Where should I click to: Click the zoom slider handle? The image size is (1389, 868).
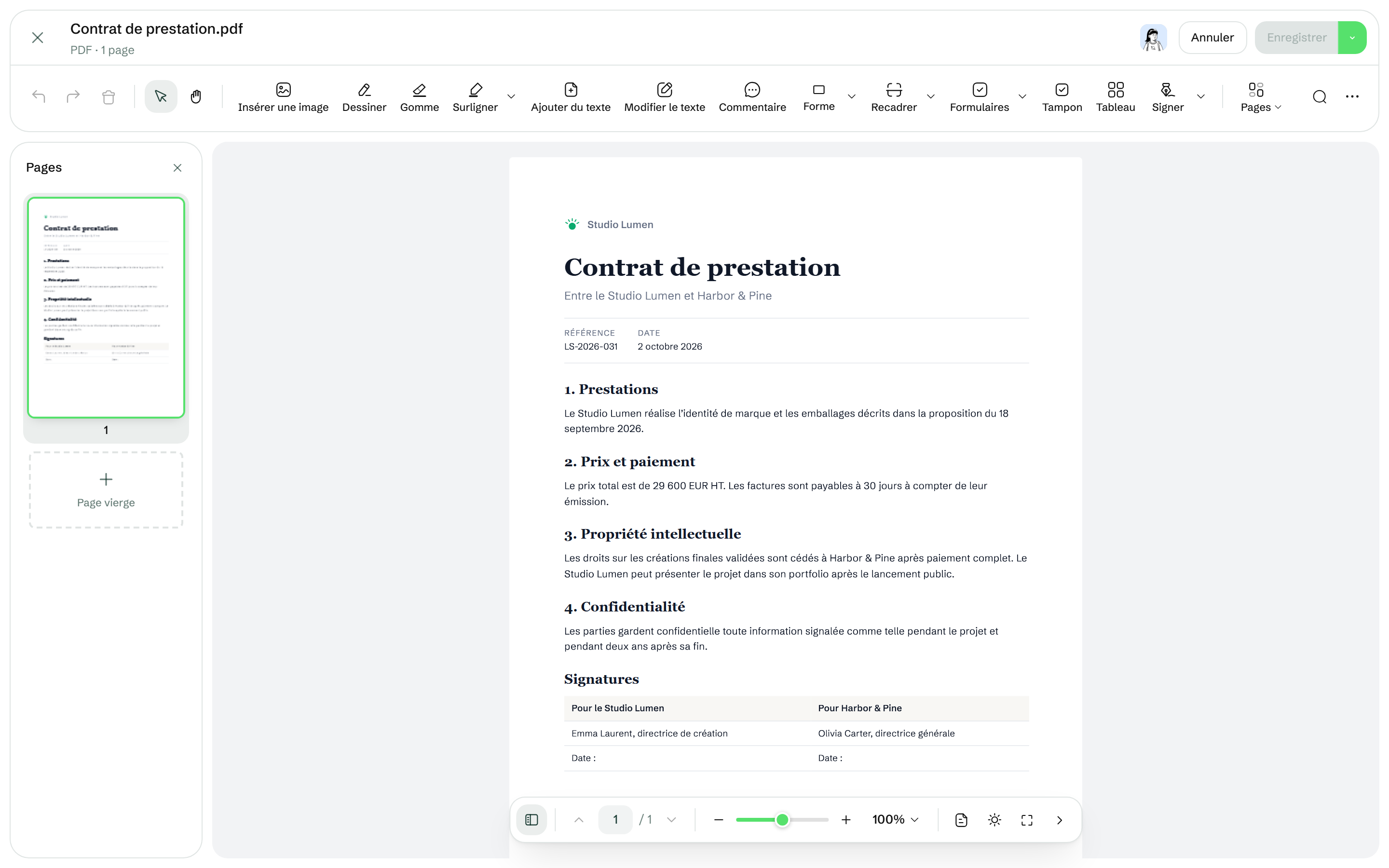pyautogui.click(x=782, y=819)
